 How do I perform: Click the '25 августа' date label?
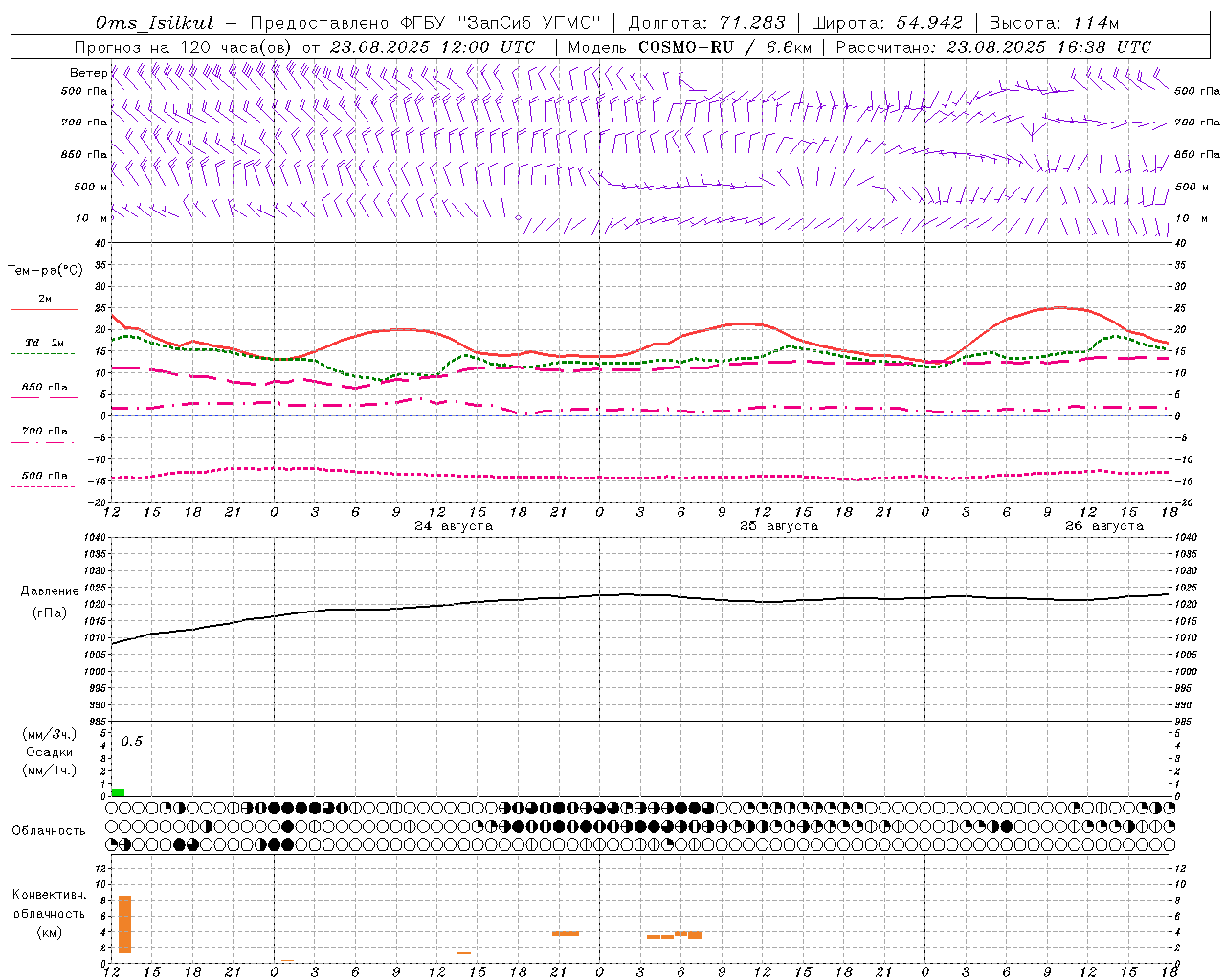click(x=779, y=526)
